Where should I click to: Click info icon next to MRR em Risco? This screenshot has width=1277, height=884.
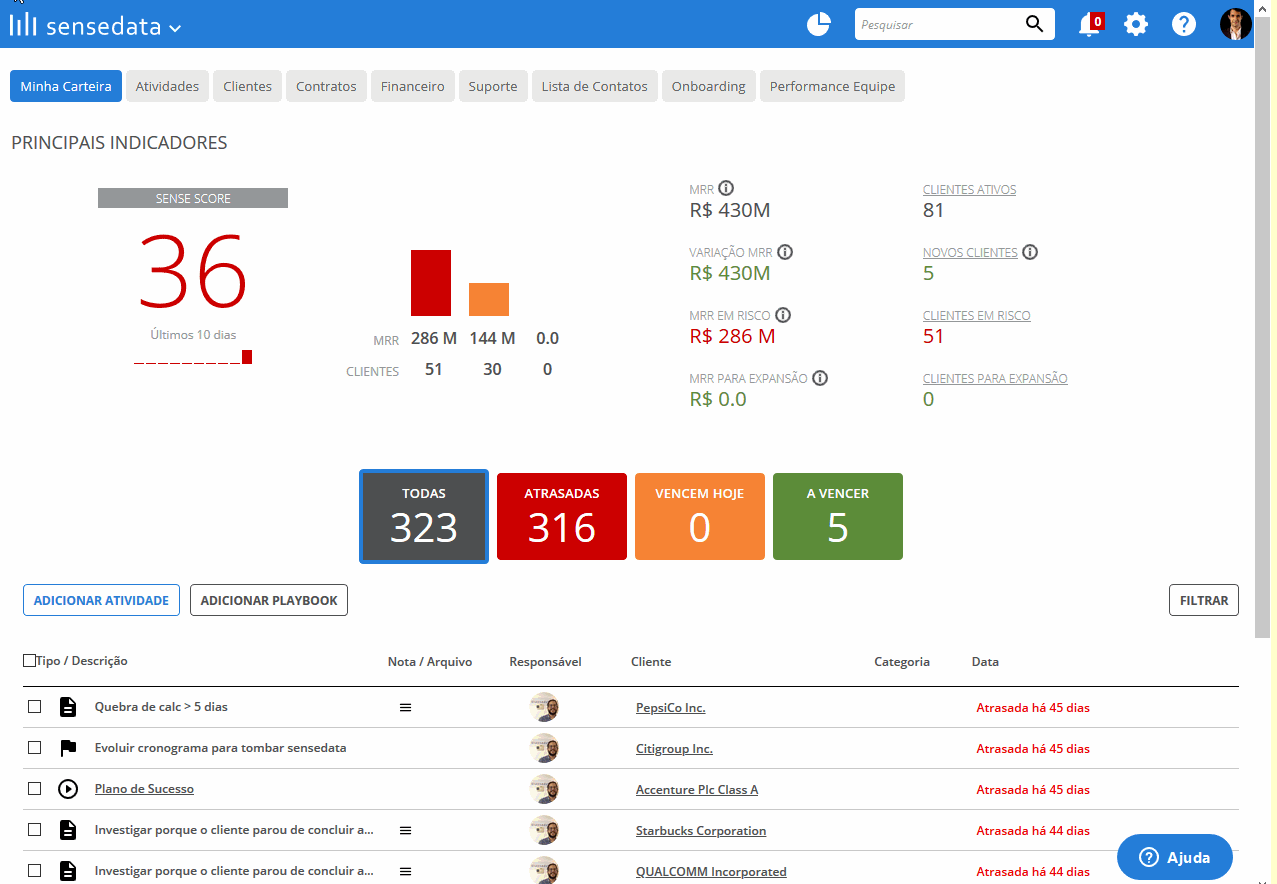(783, 315)
